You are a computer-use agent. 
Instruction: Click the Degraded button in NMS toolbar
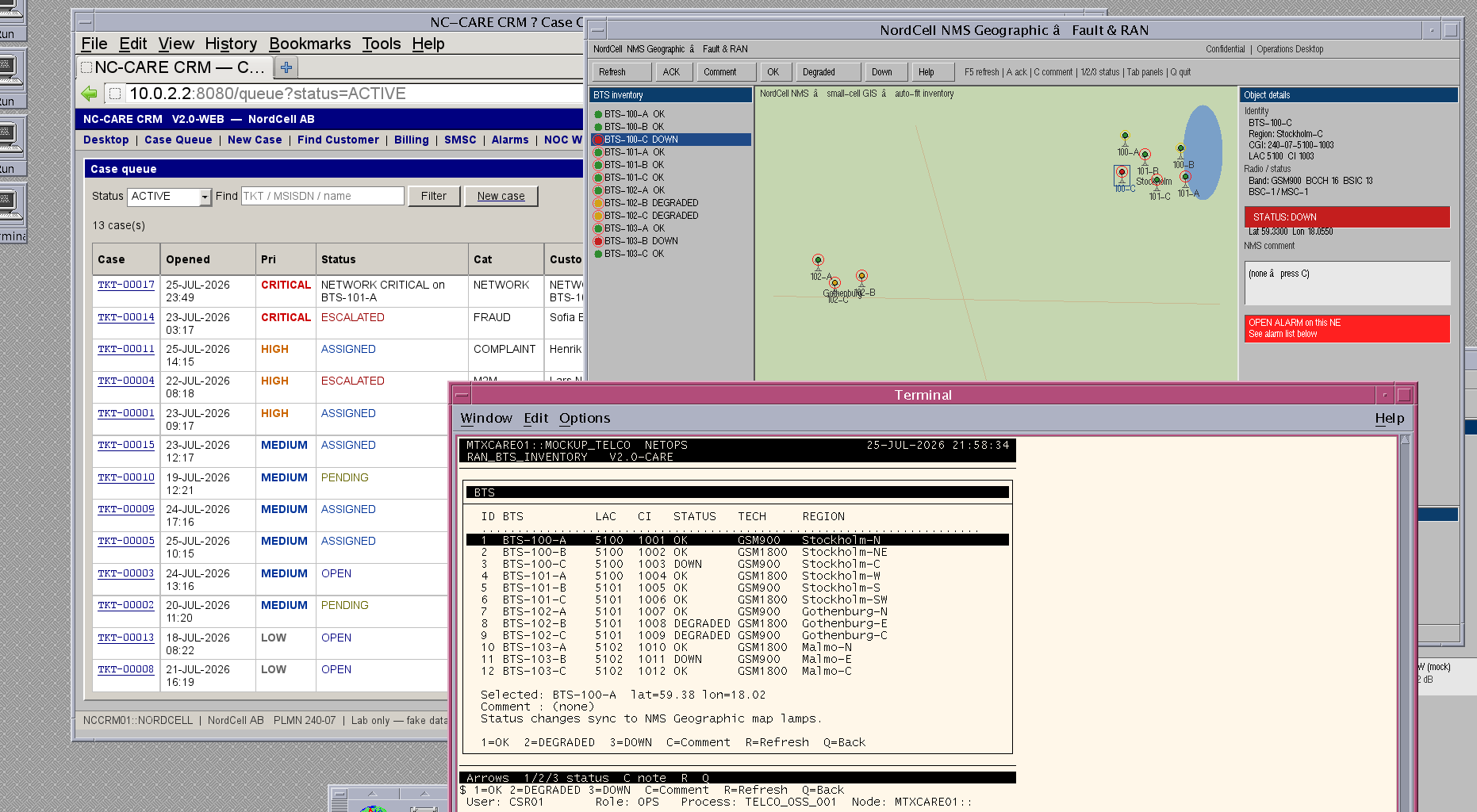coord(827,72)
